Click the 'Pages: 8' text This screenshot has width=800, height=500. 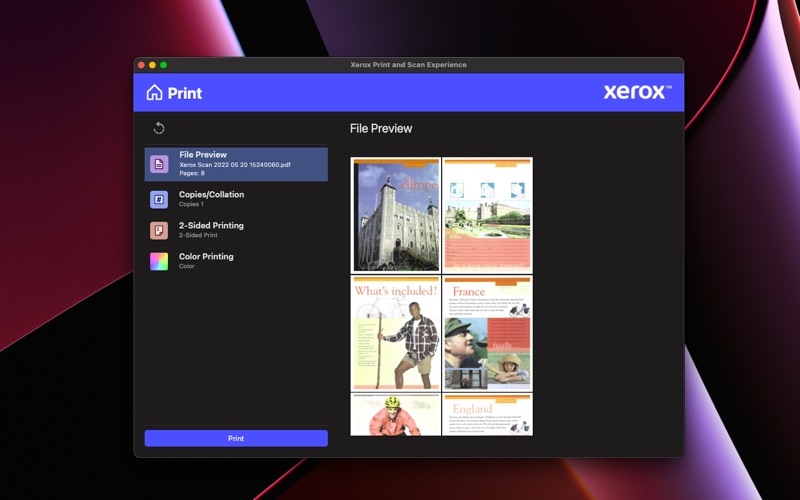[192, 173]
